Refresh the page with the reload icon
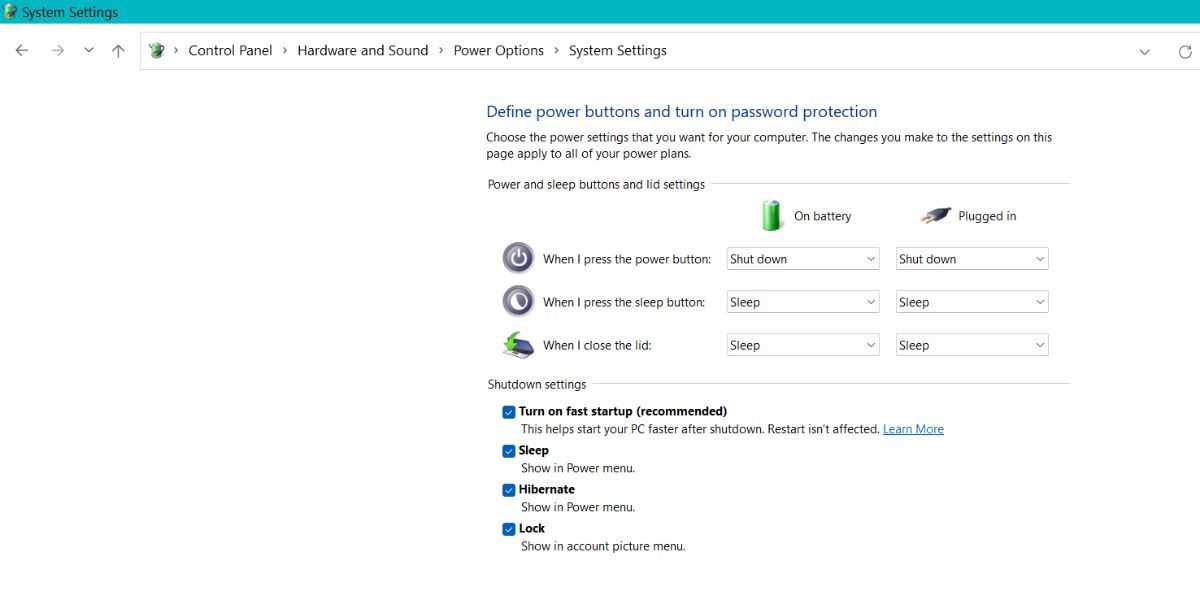Viewport: 1200px width, 600px height. [x=1185, y=52]
